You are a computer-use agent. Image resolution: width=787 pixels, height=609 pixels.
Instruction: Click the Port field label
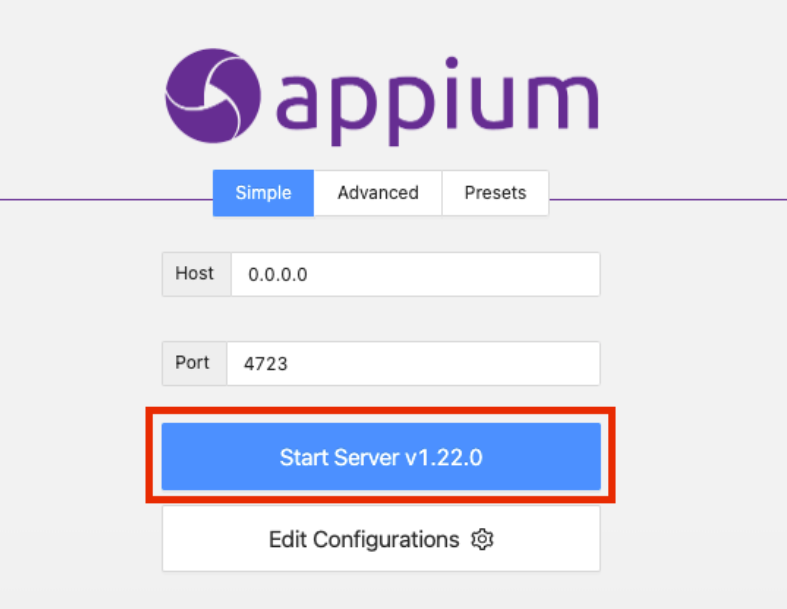(192, 362)
